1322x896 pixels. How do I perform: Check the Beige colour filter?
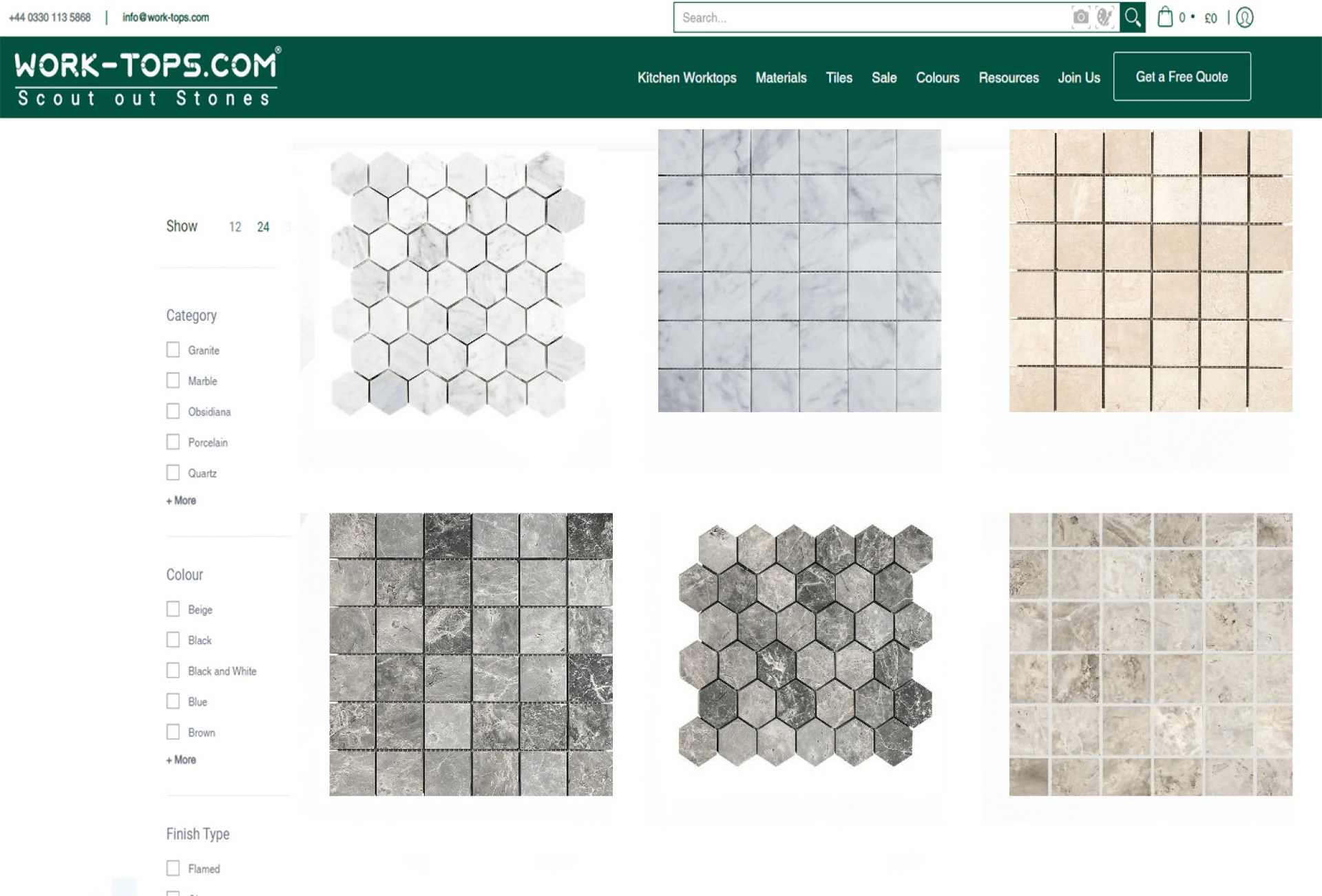click(172, 608)
